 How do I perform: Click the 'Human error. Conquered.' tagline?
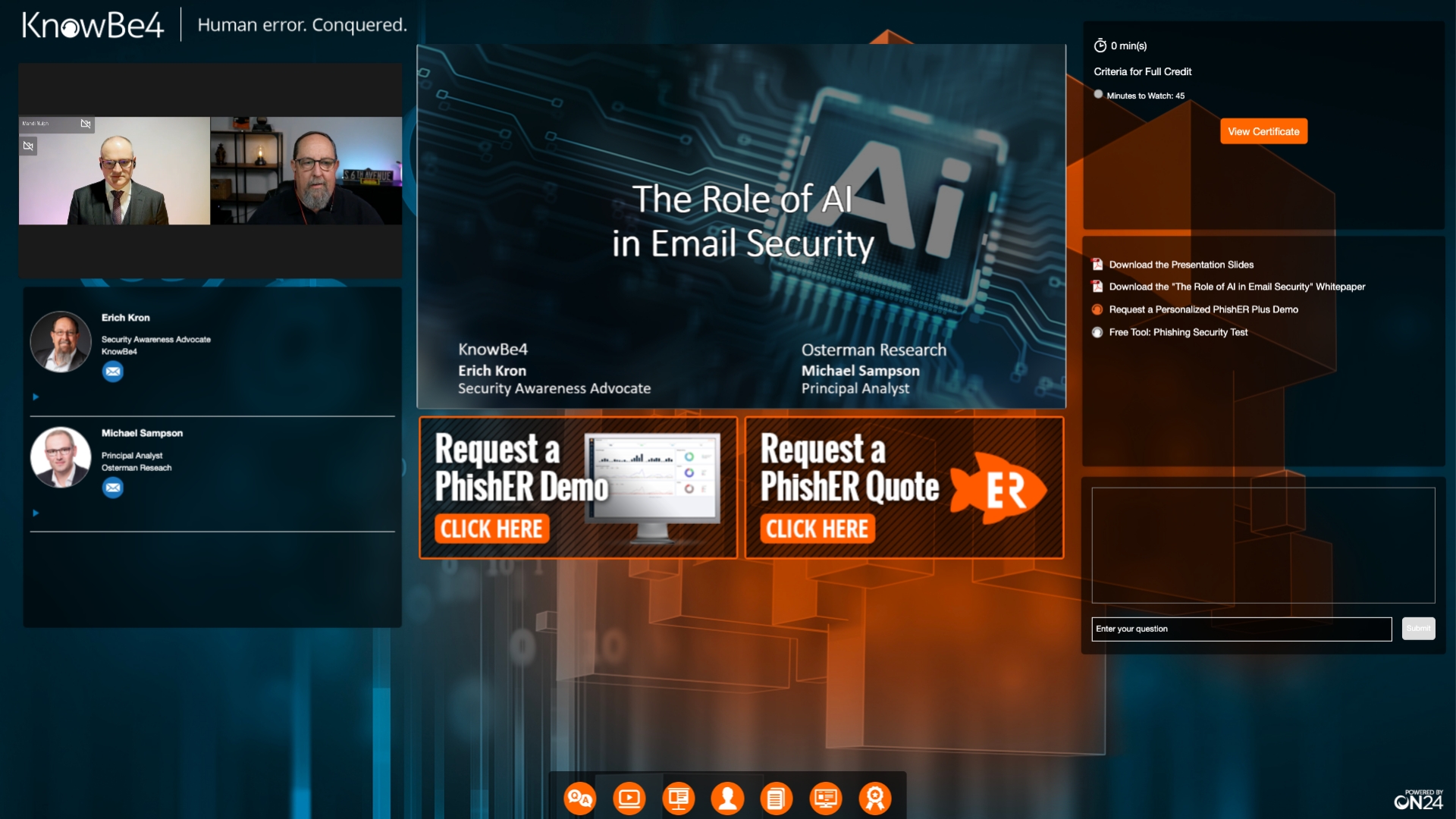[302, 25]
